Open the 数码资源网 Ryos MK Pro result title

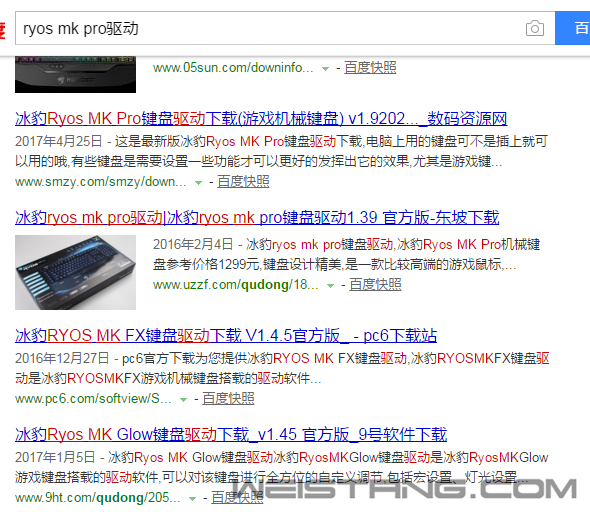click(261, 119)
